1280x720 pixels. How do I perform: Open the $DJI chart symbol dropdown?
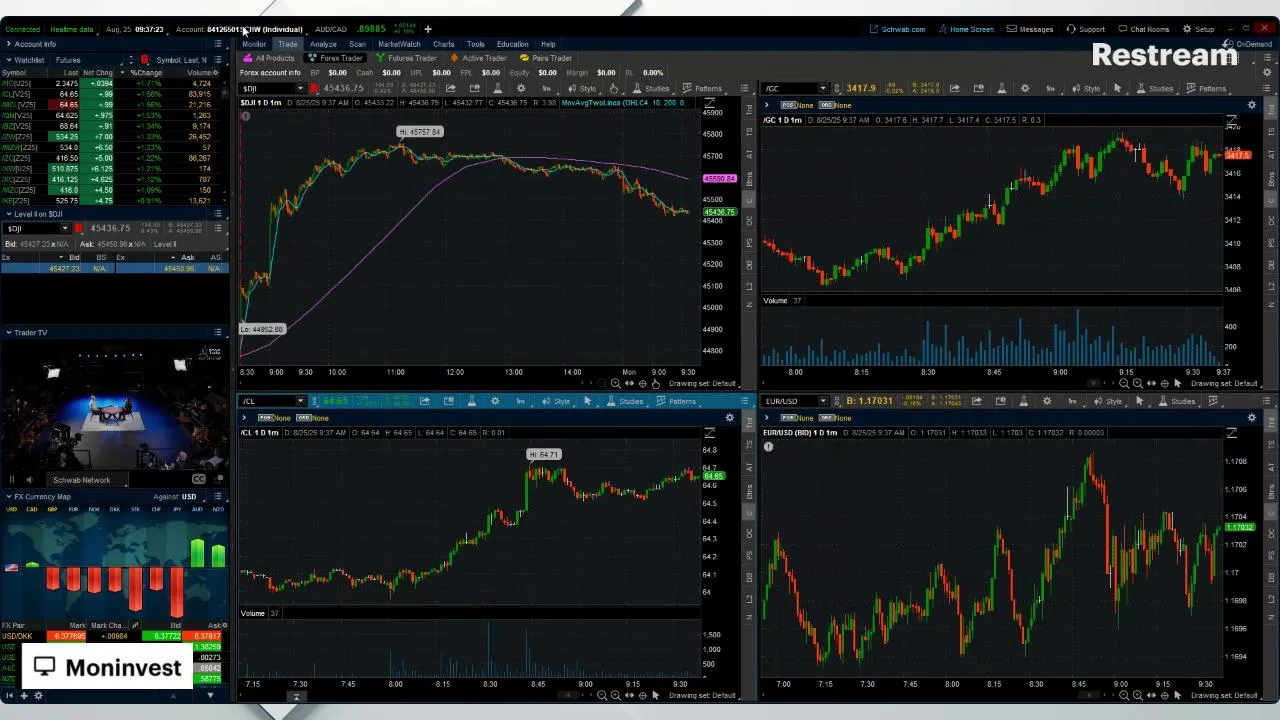(x=300, y=88)
